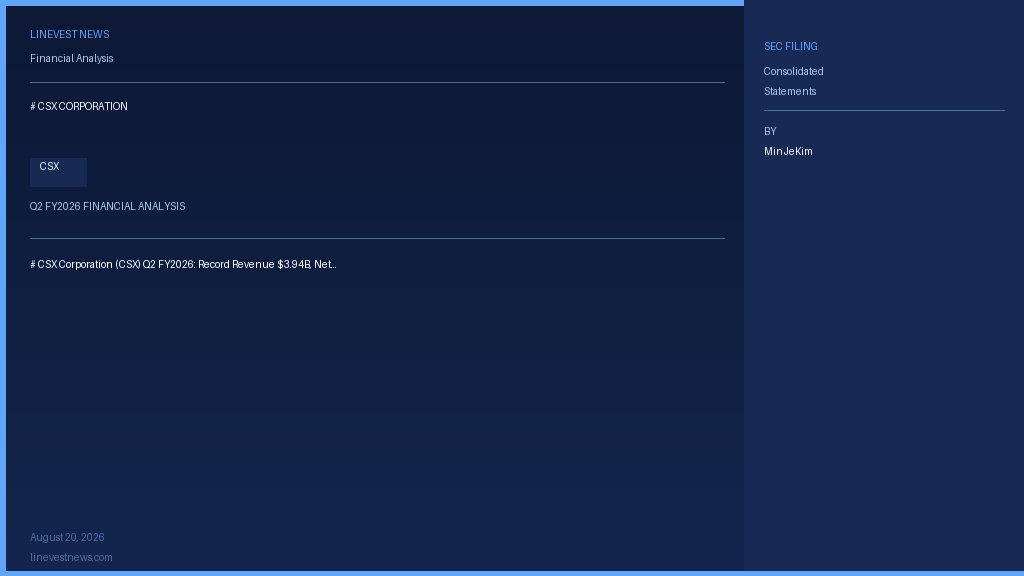
Task: Click author name MinJeKim
Action: click(x=788, y=152)
